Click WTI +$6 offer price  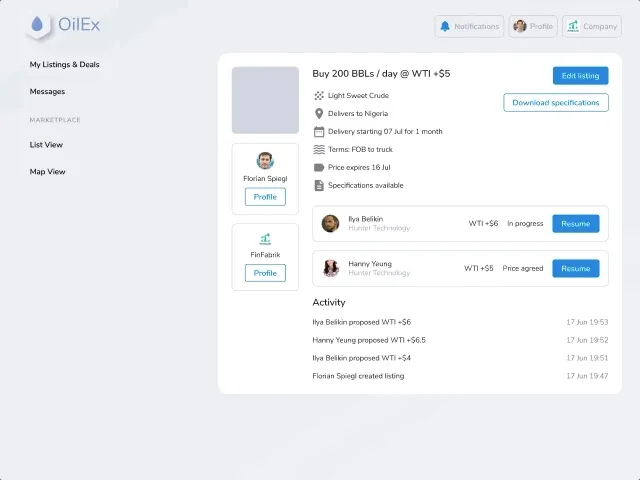(483, 224)
